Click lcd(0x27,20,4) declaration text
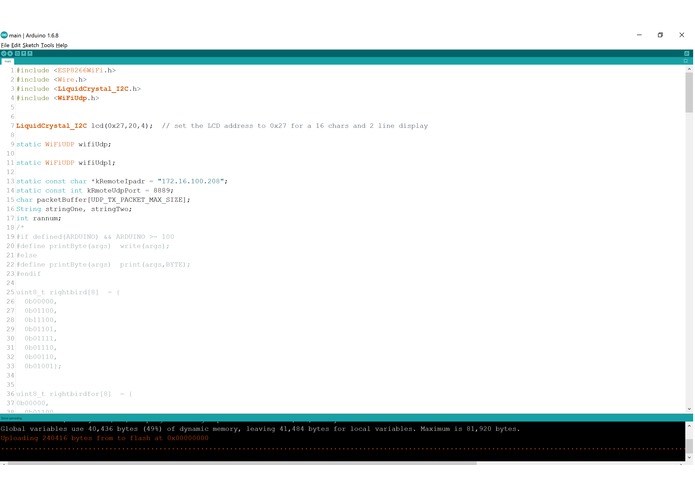The height and width of the screenshot is (494, 695). [x=122, y=126]
